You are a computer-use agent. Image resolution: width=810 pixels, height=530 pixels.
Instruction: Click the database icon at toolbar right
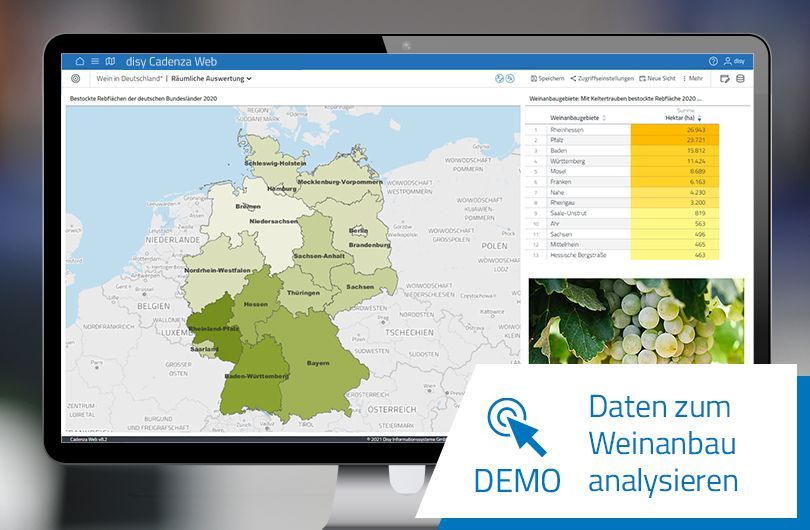click(x=740, y=78)
